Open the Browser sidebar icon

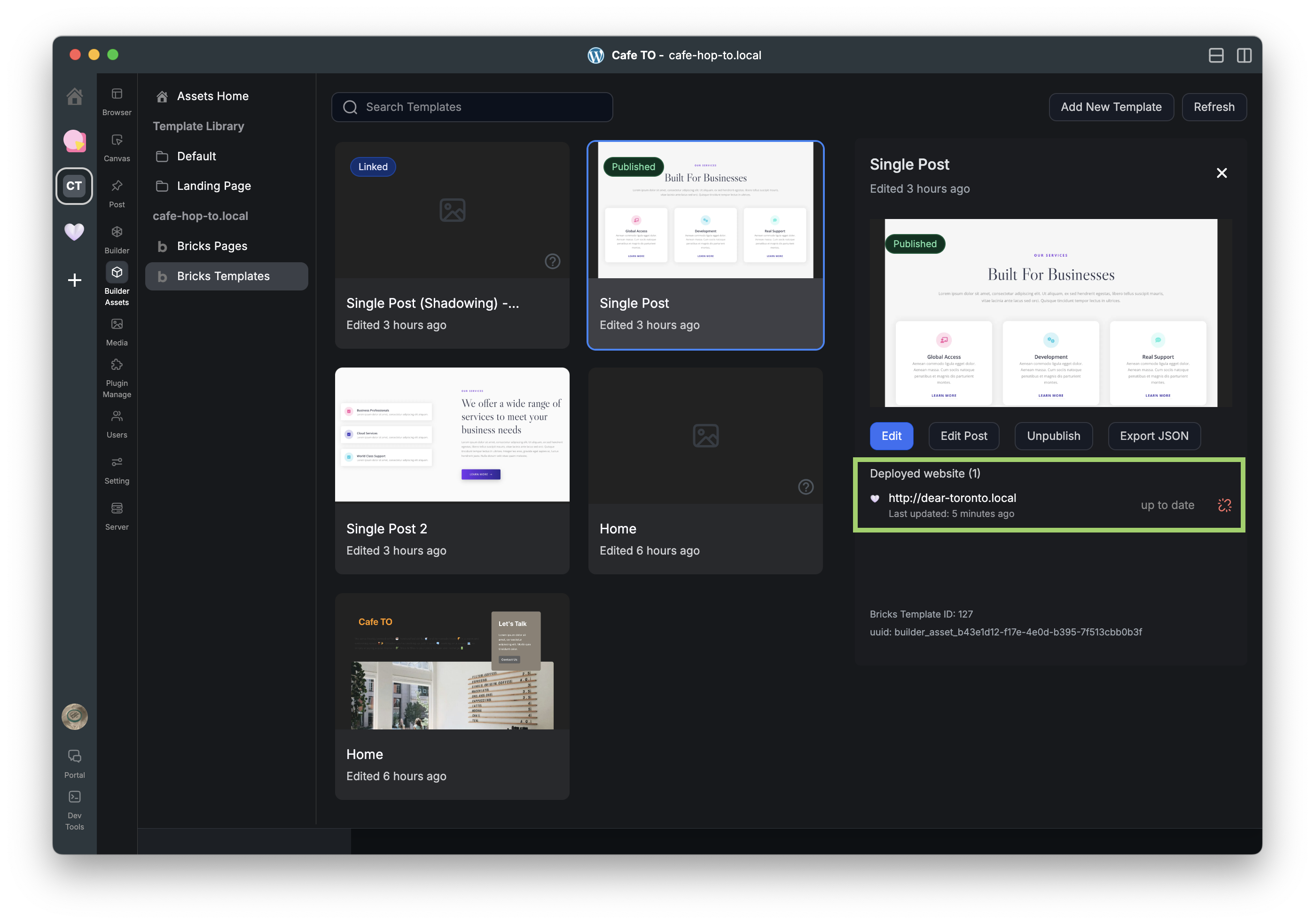117,94
